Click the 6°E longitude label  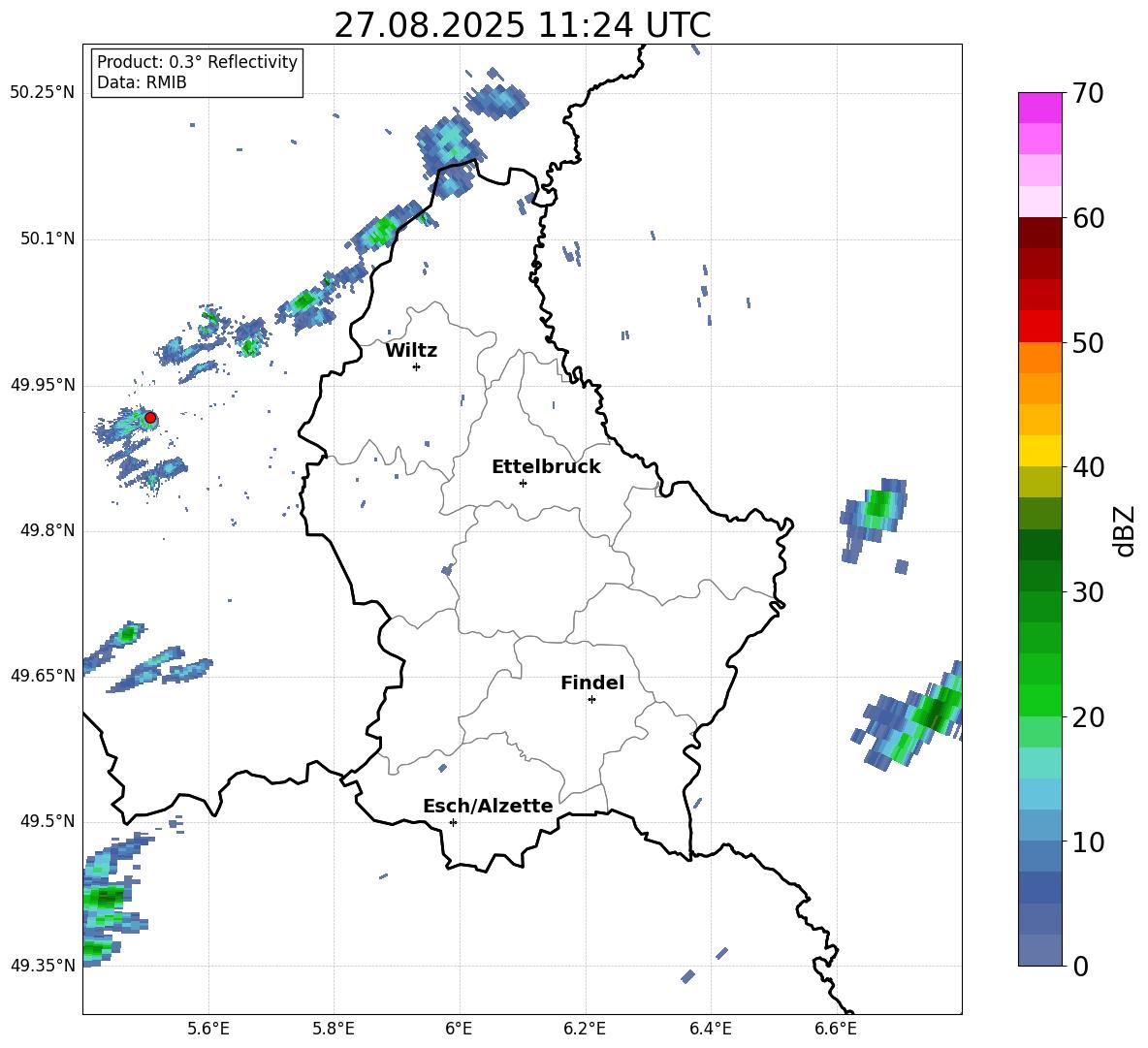tap(459, 1030)
